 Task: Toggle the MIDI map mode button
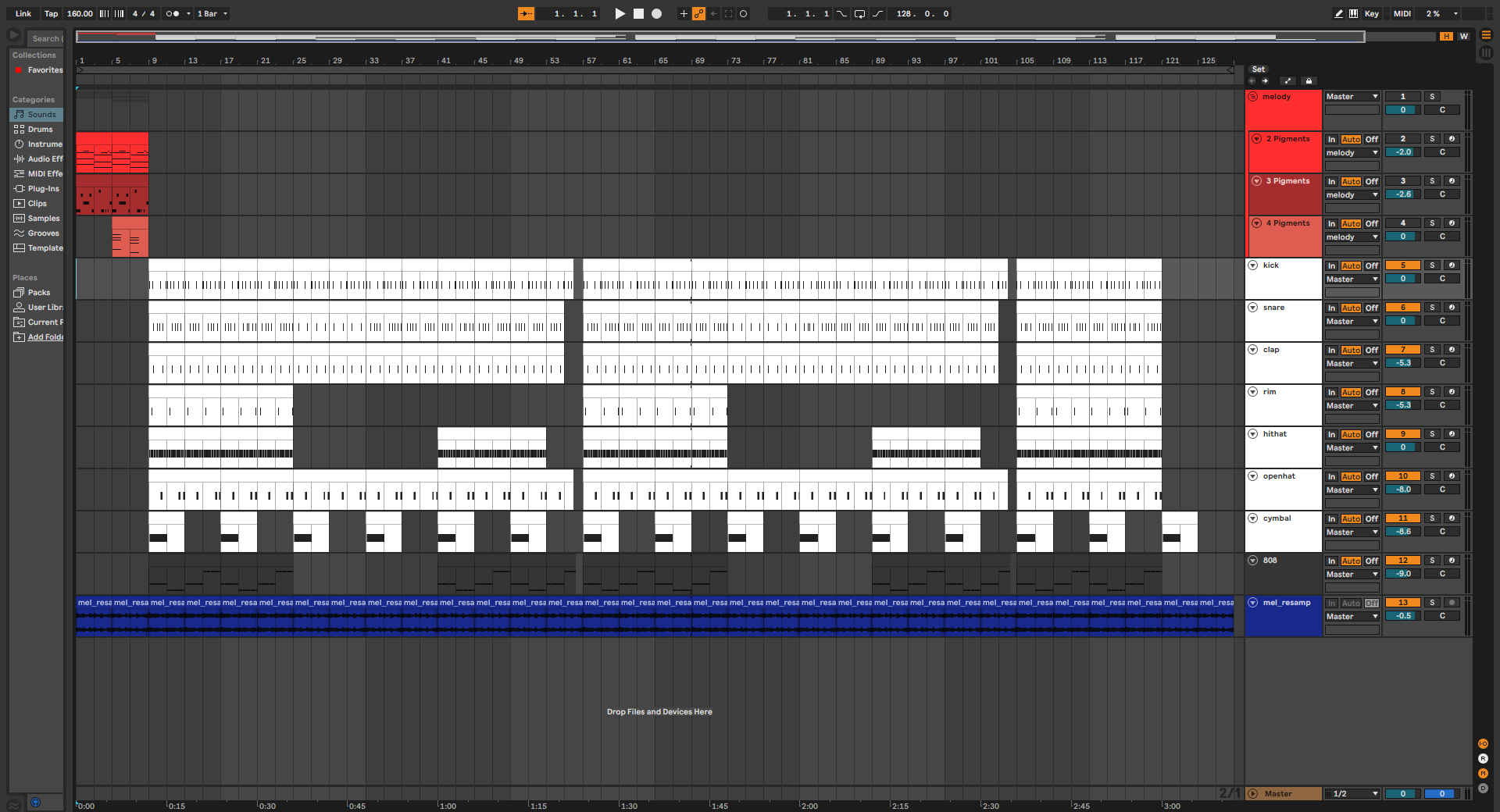click(1402, 13)
